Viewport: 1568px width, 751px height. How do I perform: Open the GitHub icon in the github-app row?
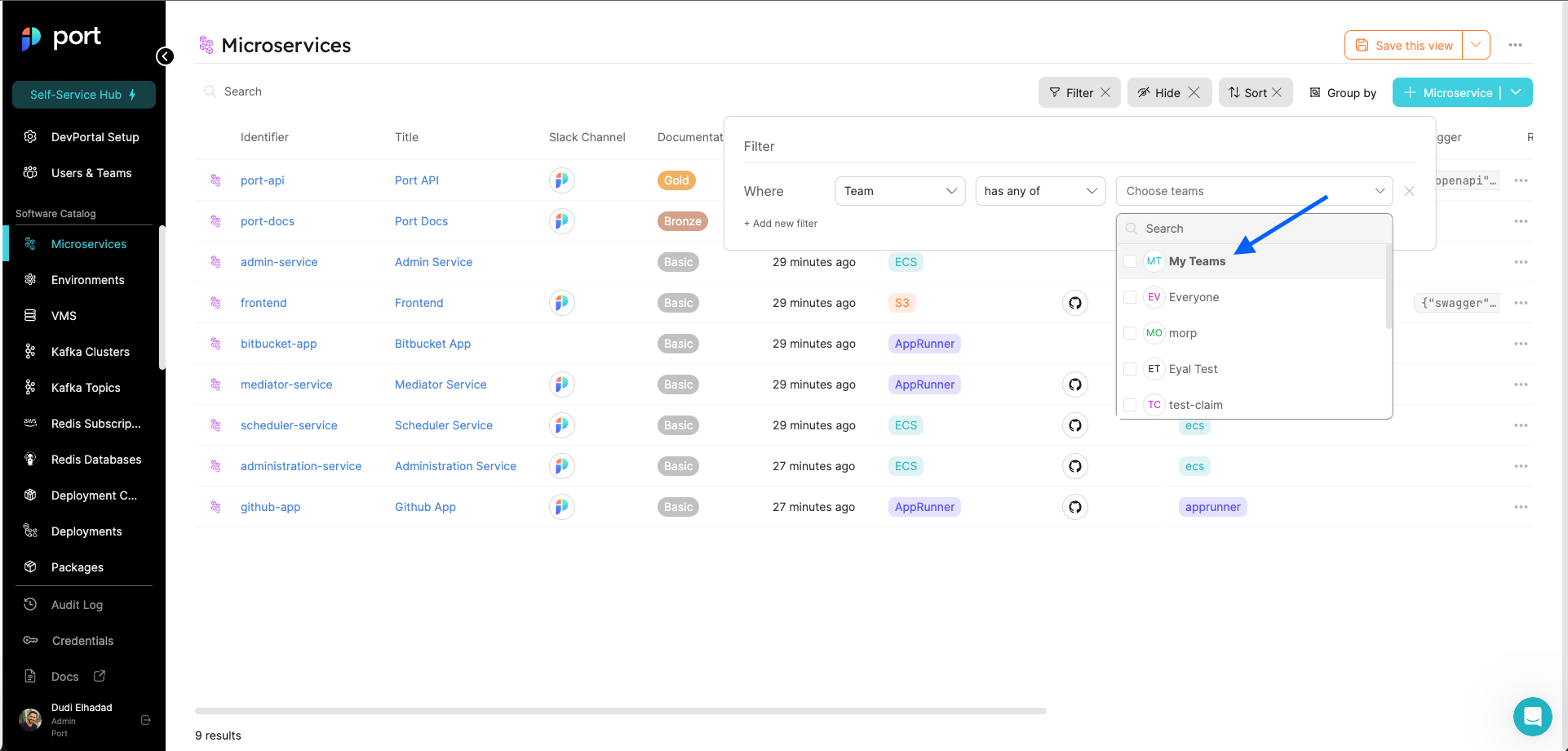click(x=1075, y=507)
